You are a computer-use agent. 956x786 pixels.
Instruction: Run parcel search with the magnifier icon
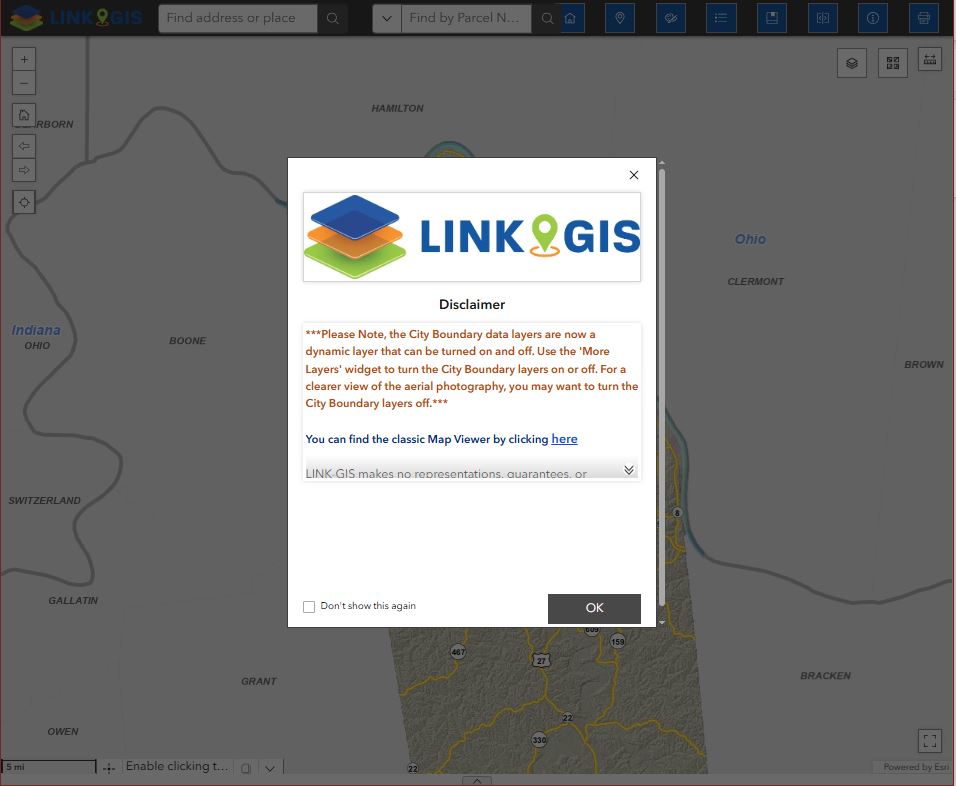coord(547,18)
